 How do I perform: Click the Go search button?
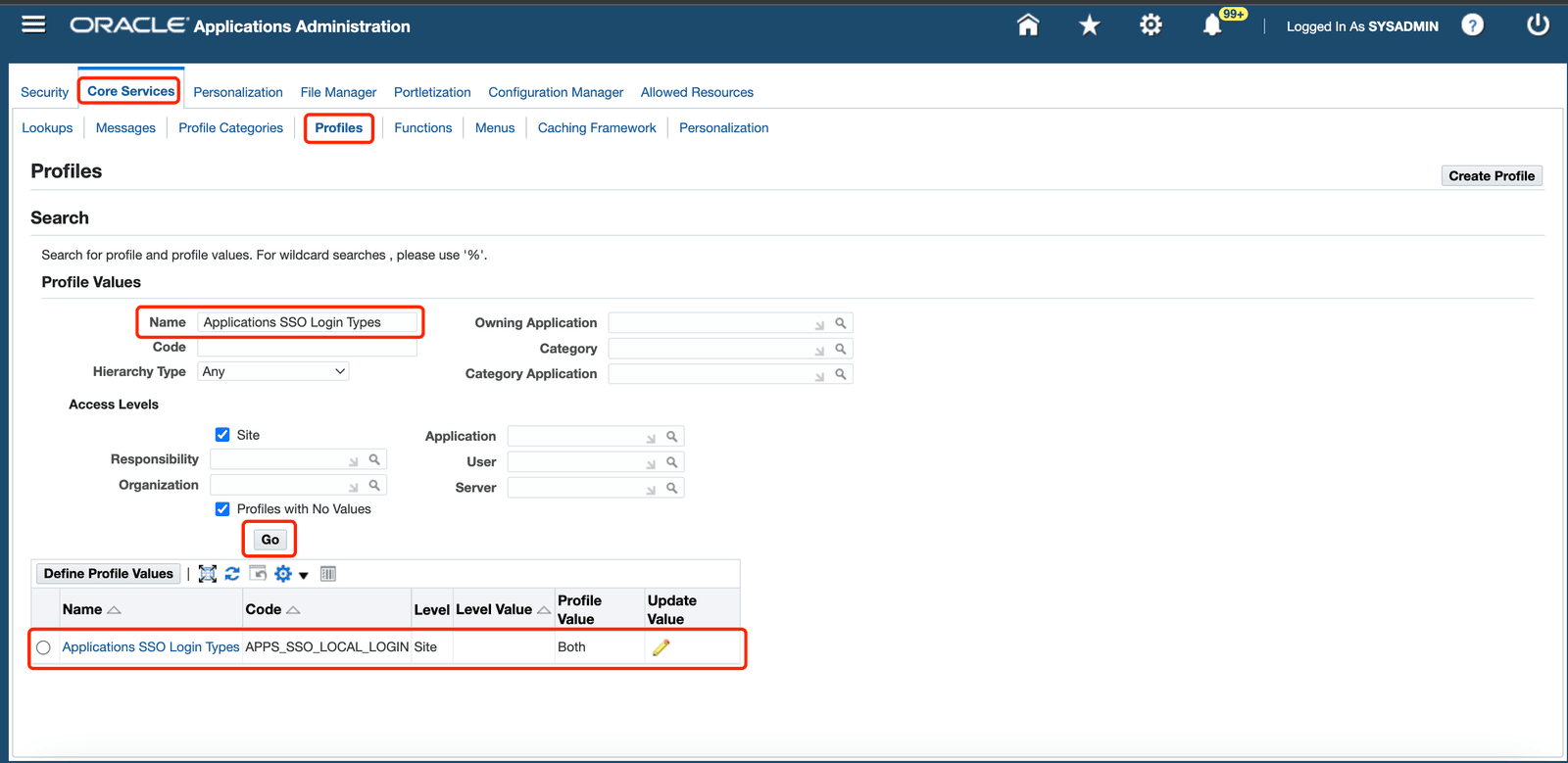[x=270, y=540]
